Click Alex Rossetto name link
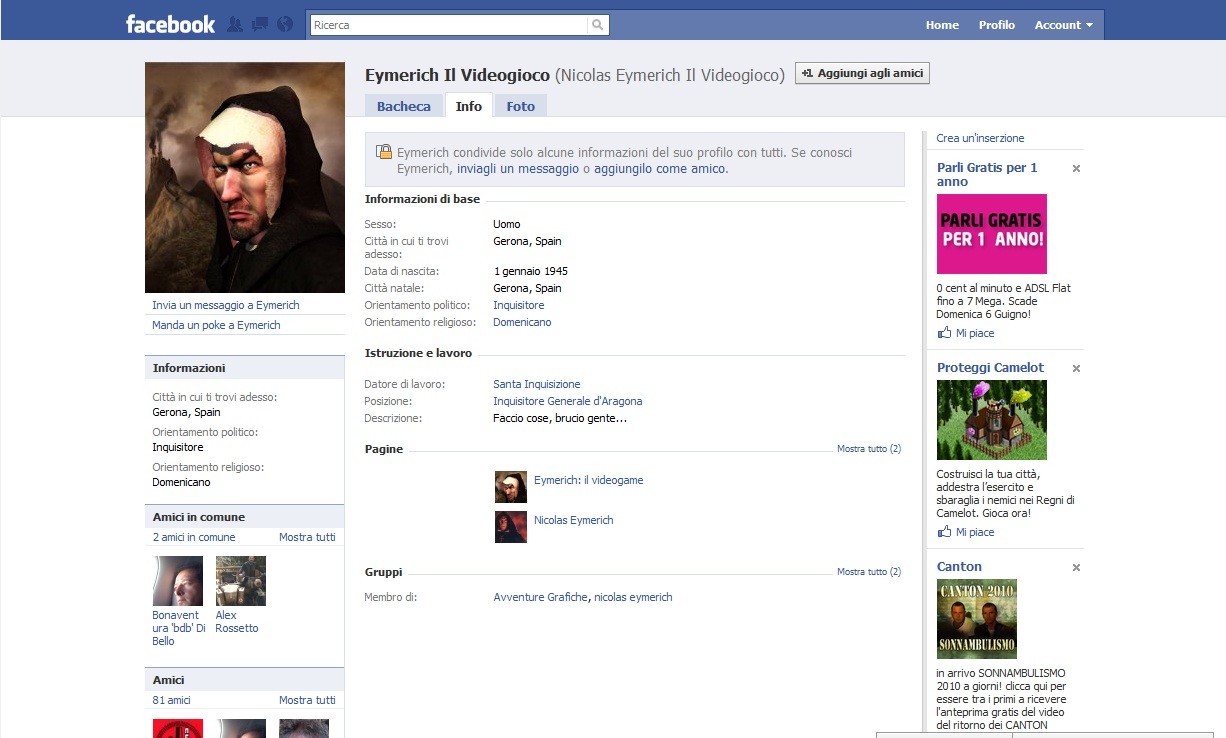 tap(237, 622)
